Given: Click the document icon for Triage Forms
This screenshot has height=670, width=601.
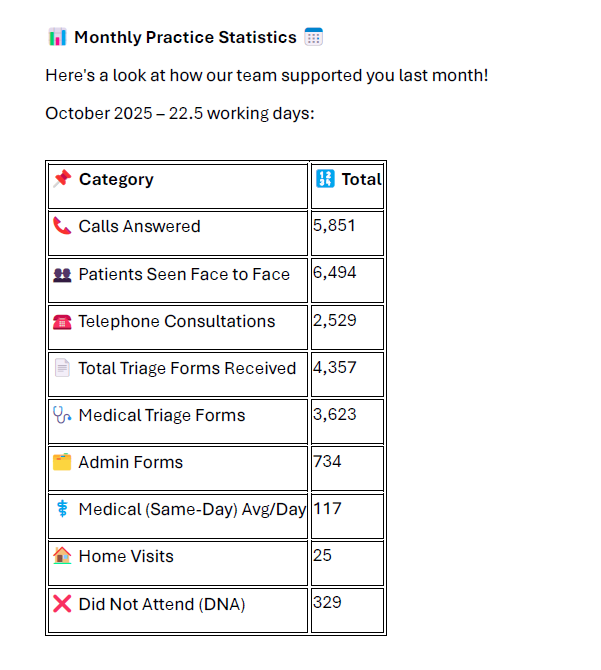Looking at the screenshot, I should (62, 369).
